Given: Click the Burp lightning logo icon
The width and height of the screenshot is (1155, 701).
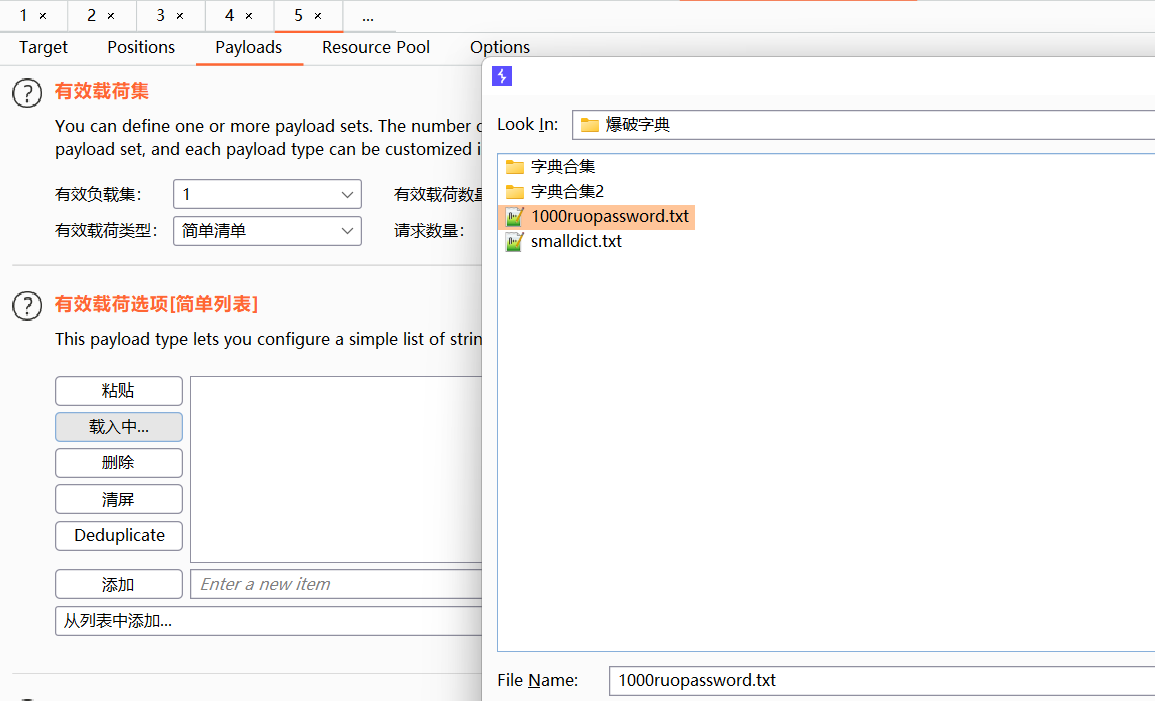Looking at the screenshot, I should [502, 76].
